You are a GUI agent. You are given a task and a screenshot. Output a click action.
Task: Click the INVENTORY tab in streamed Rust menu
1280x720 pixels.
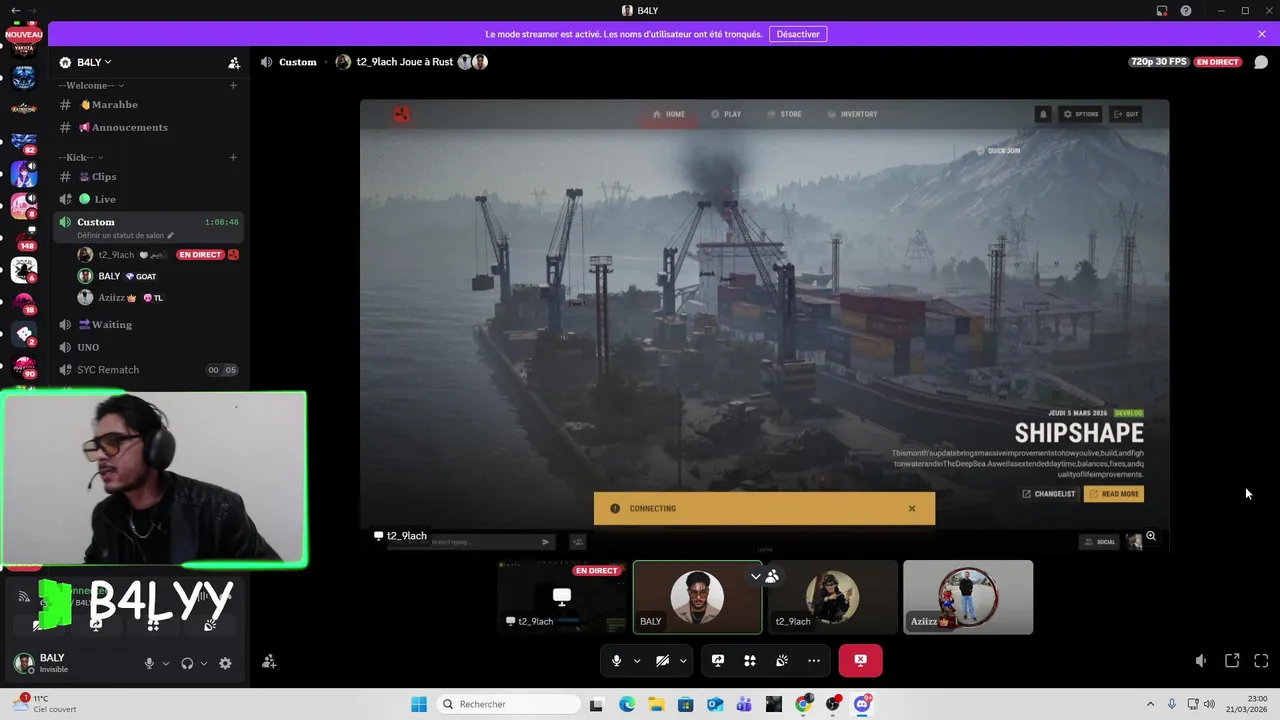click(852, 114)
